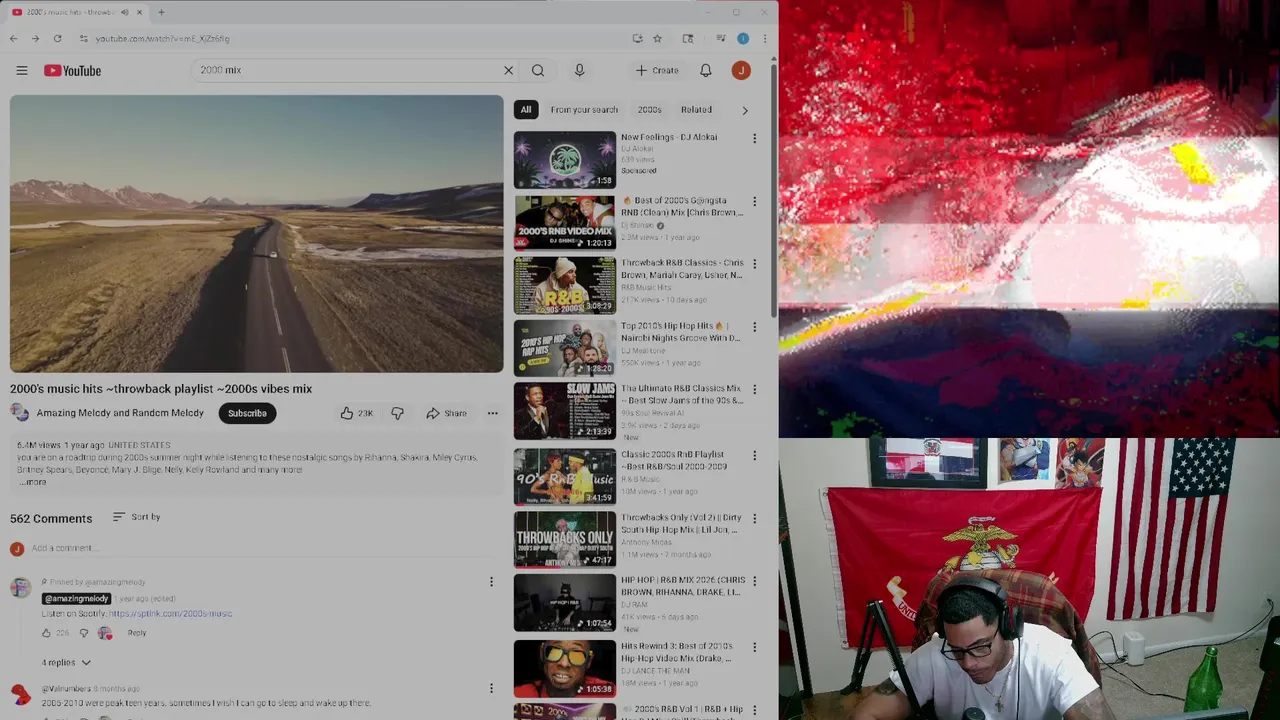Viewport: 1280px width, 720px height.
Task: Open the @amazingmelody commenter handle
Action: [76, 598]
